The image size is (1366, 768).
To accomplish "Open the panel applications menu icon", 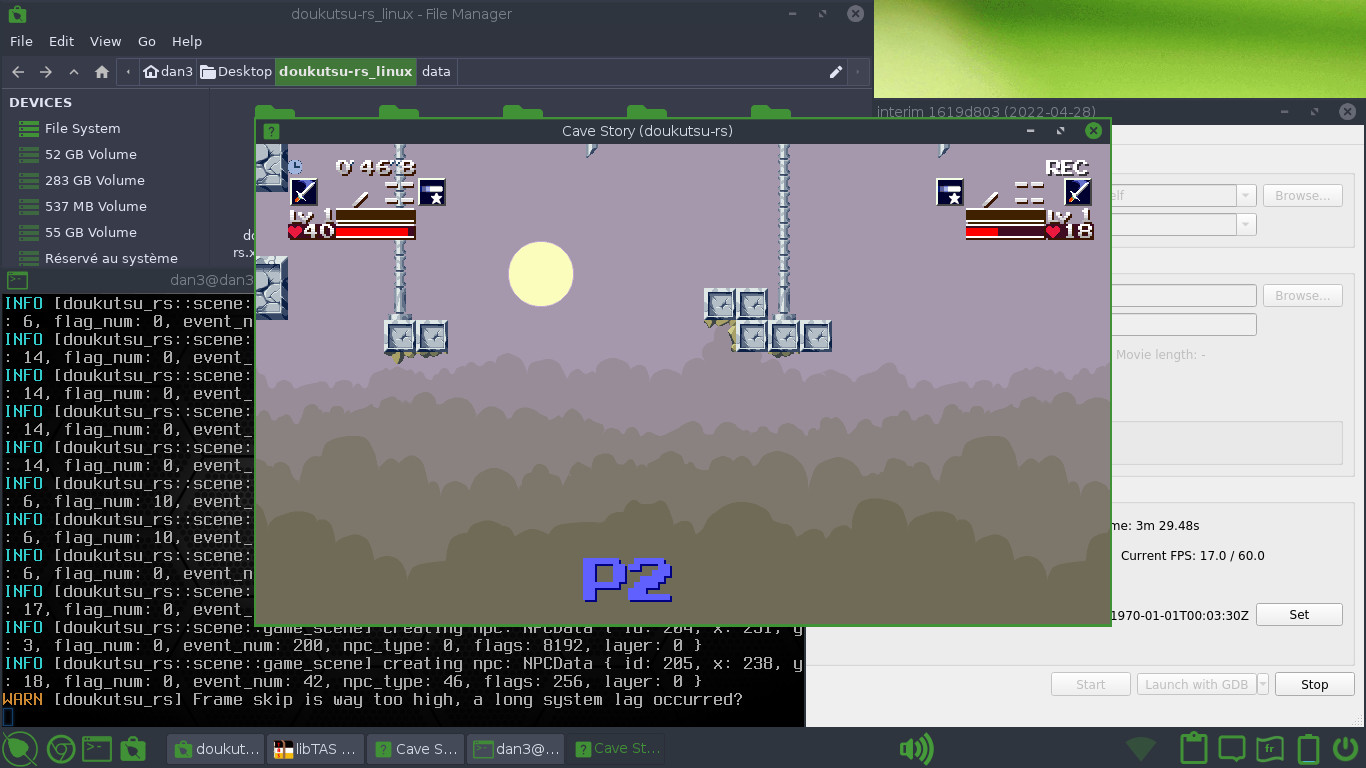I will pos(20,748).
